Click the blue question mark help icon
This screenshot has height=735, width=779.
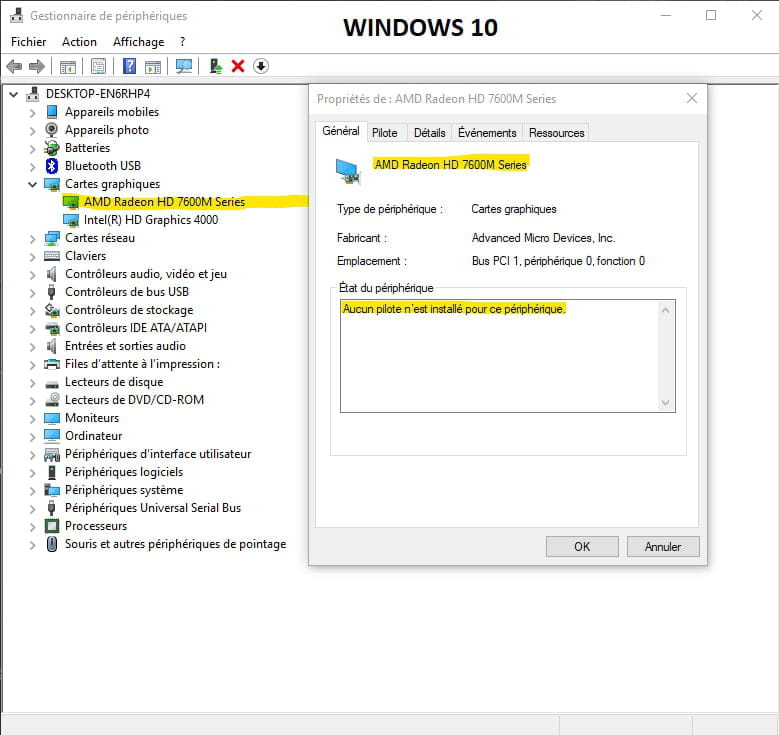point(129,66)
